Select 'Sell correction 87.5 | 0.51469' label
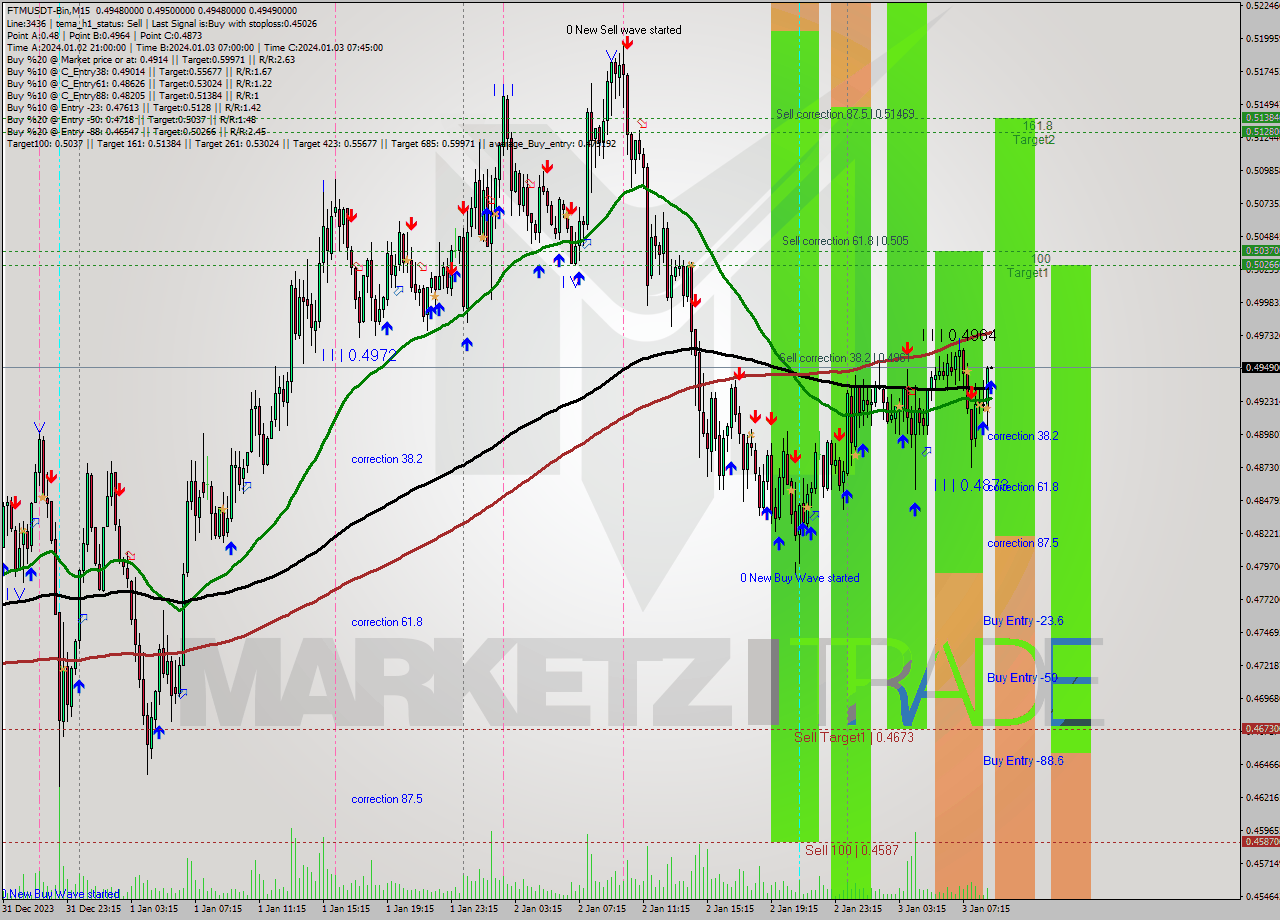 [845, 114]
